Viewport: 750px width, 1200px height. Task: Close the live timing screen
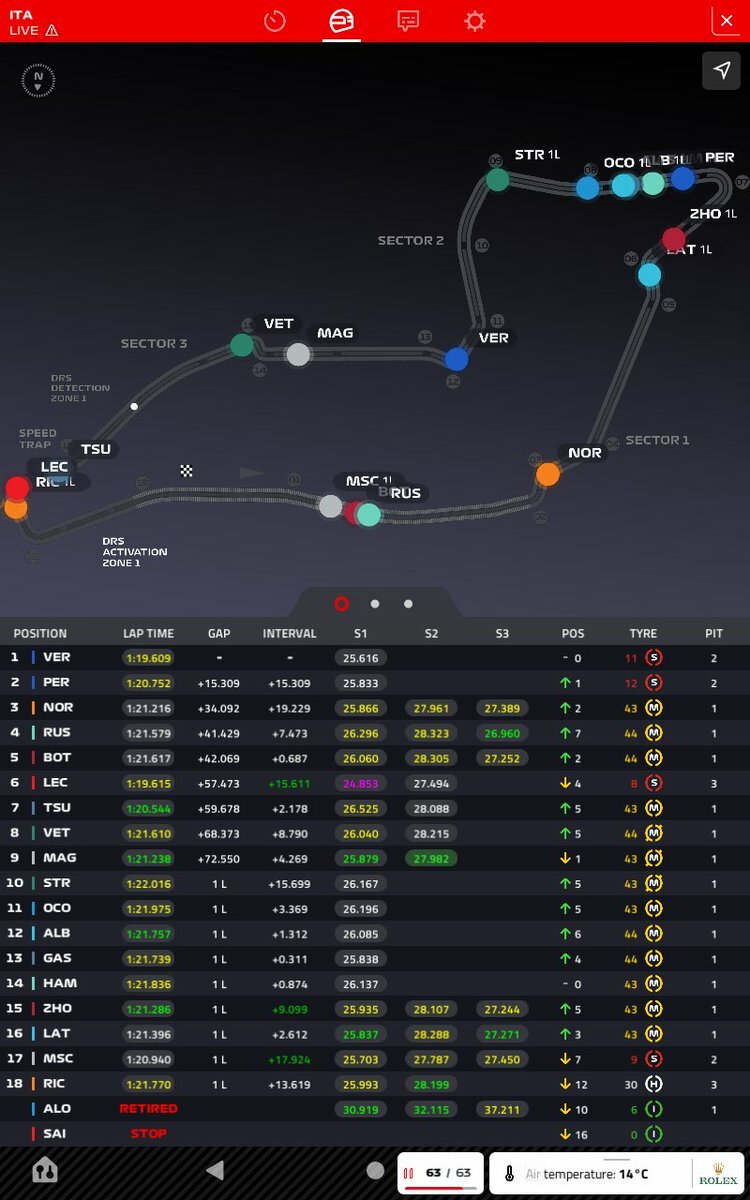(x=727, y=20)
